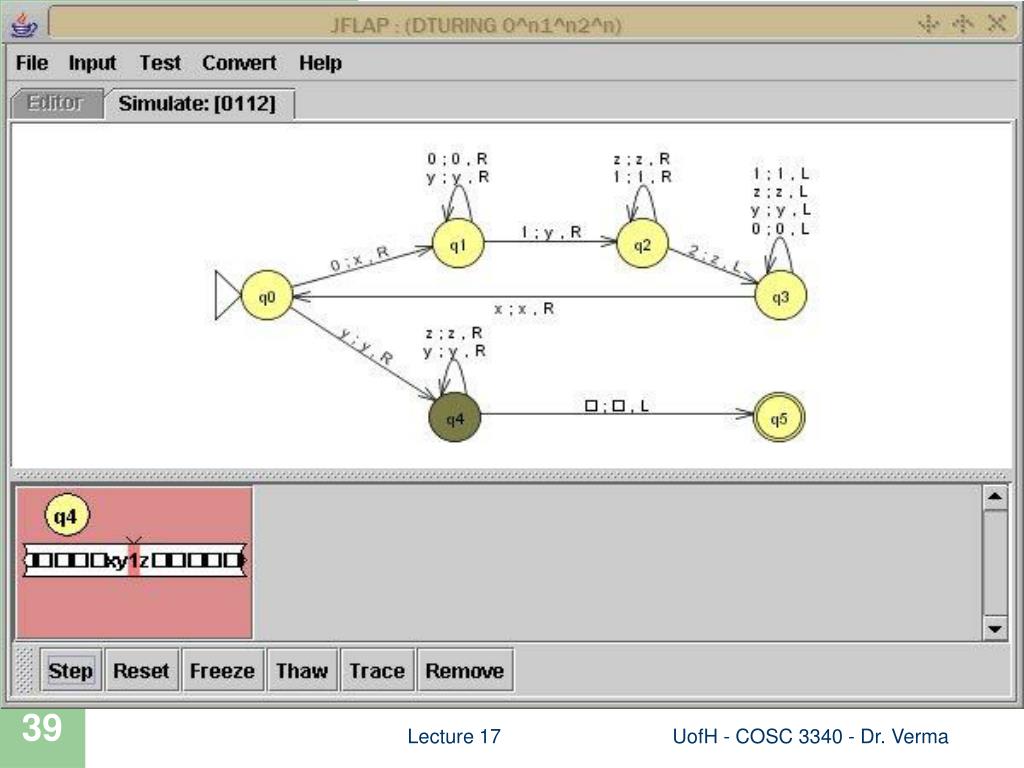Image resolution: width=1024 pixels, height=768 pixels.
Task: Select the final state q5
Action: pyautogui.click(x=778, y=418)
